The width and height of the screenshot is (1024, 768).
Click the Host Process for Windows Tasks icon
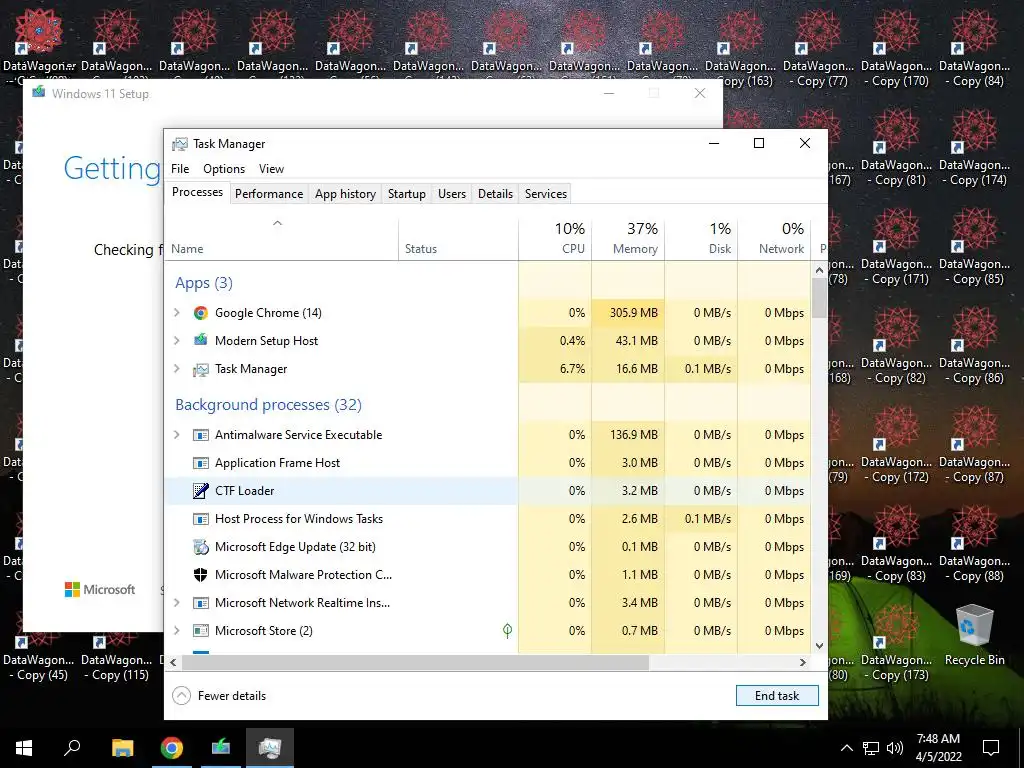pyautogui.click(x=200, y=519)
